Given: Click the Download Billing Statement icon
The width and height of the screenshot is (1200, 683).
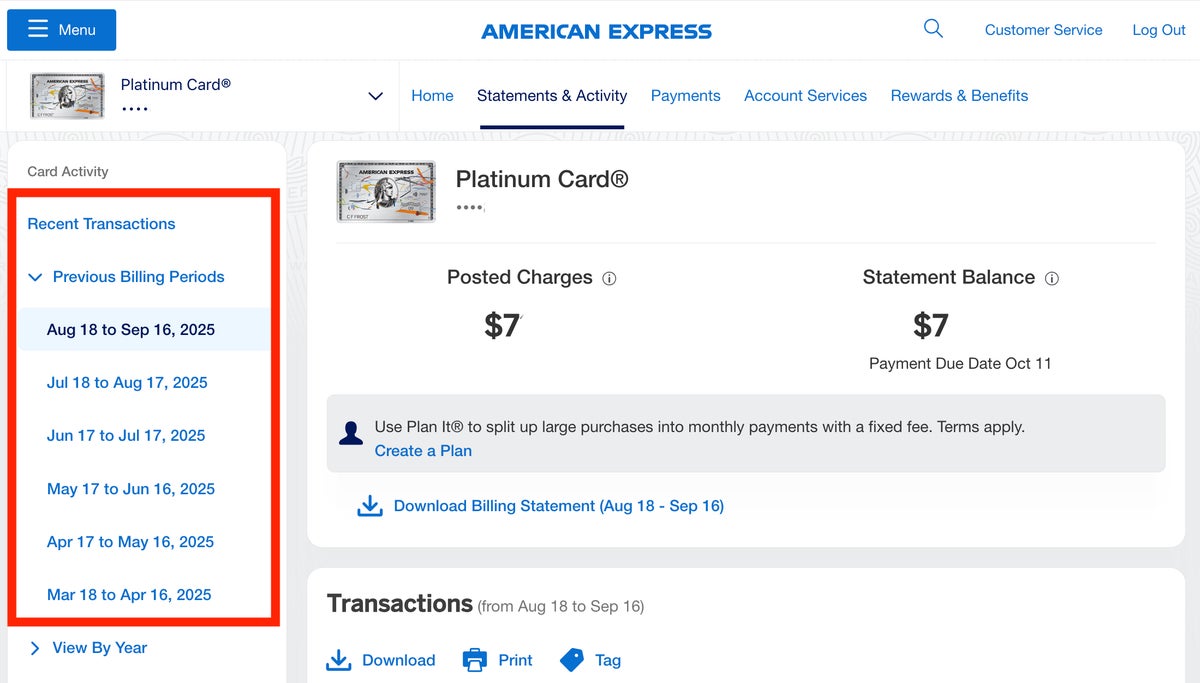Looking at the screenshot, I should pyautogui.click(x=370, y=506).
